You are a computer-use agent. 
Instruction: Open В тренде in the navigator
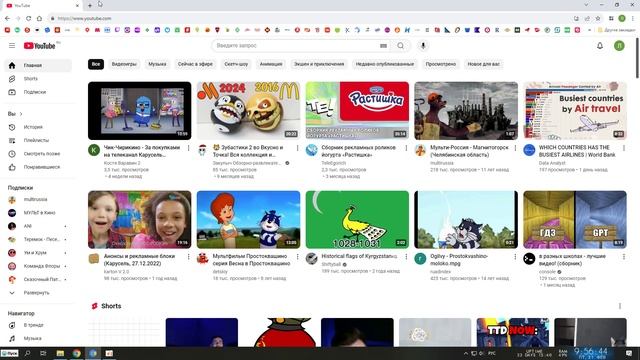pos(38,325)
